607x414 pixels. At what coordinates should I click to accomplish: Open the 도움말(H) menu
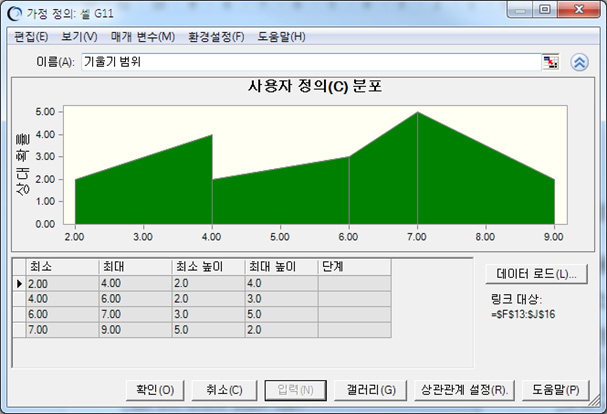[x=281, y=37]
